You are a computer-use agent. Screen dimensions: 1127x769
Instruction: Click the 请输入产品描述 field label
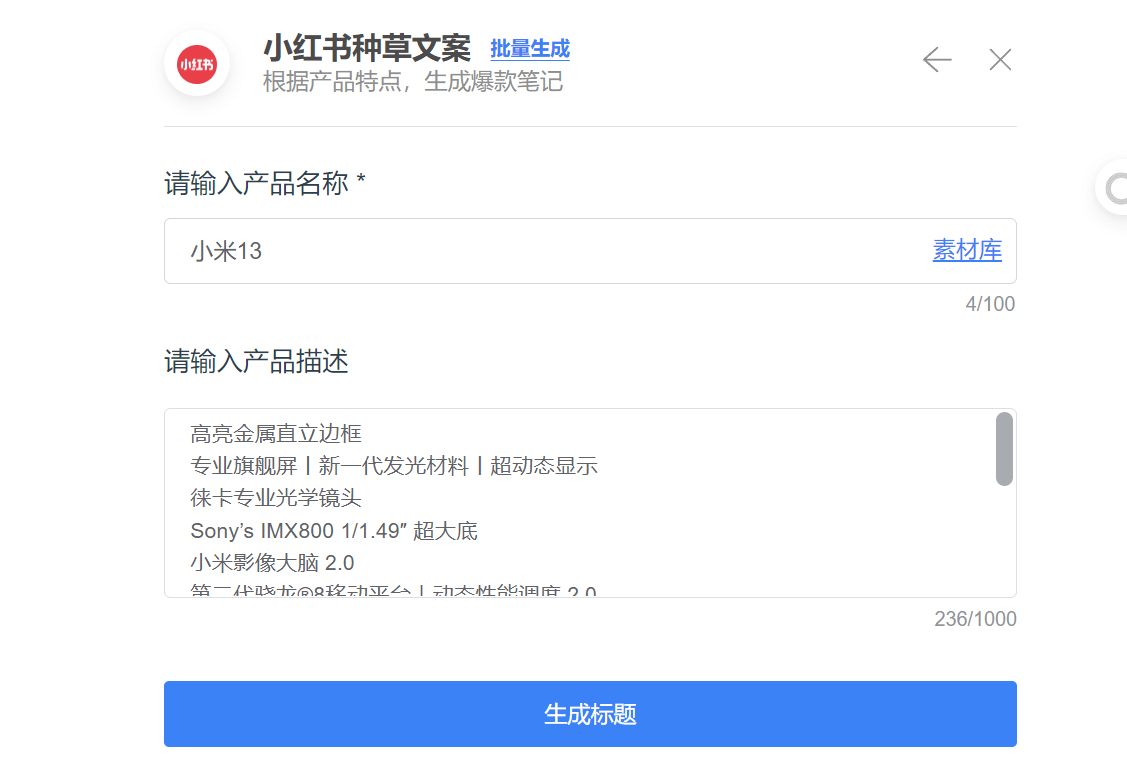pos(256,361)
